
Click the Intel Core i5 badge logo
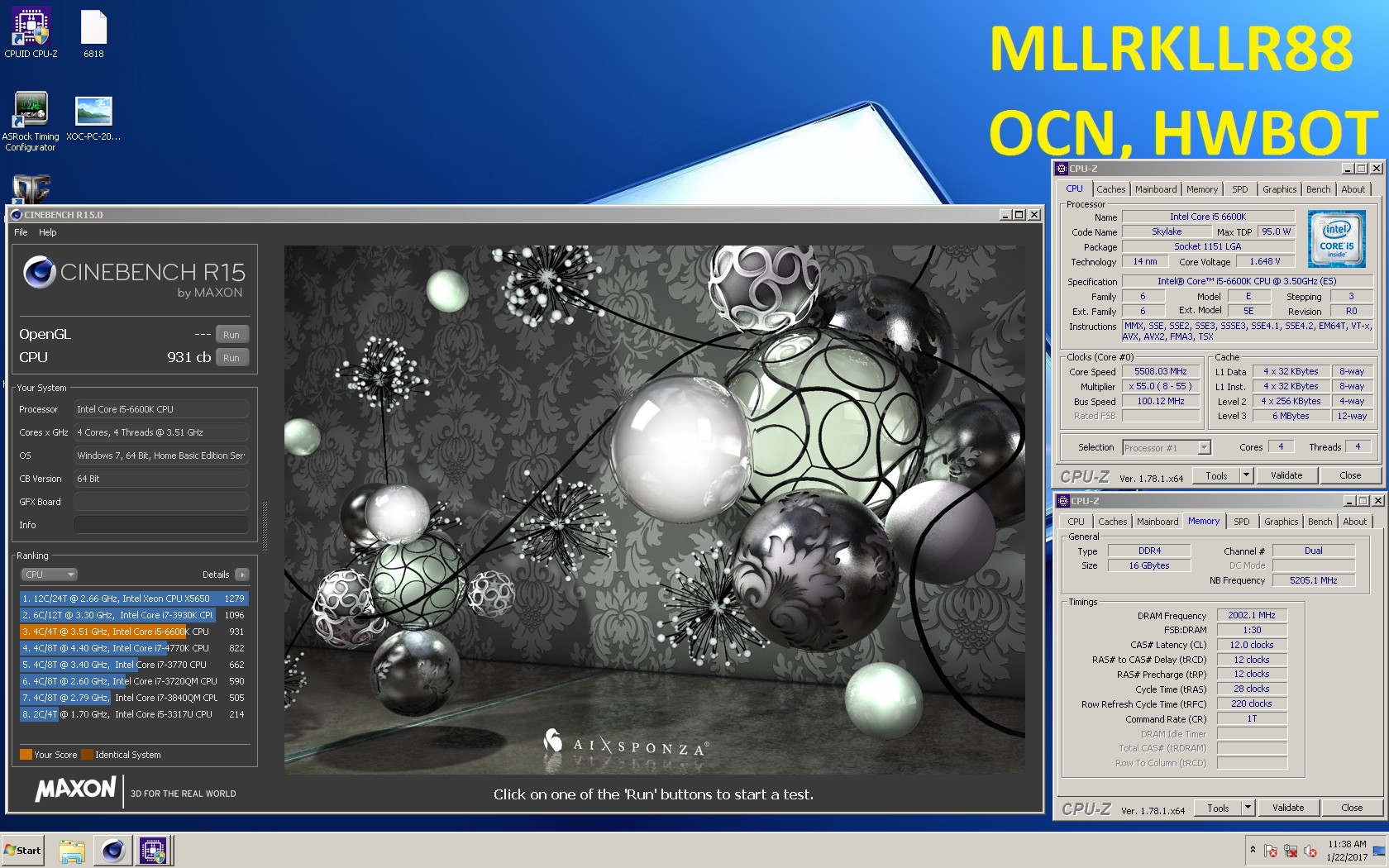(1336, 239)
